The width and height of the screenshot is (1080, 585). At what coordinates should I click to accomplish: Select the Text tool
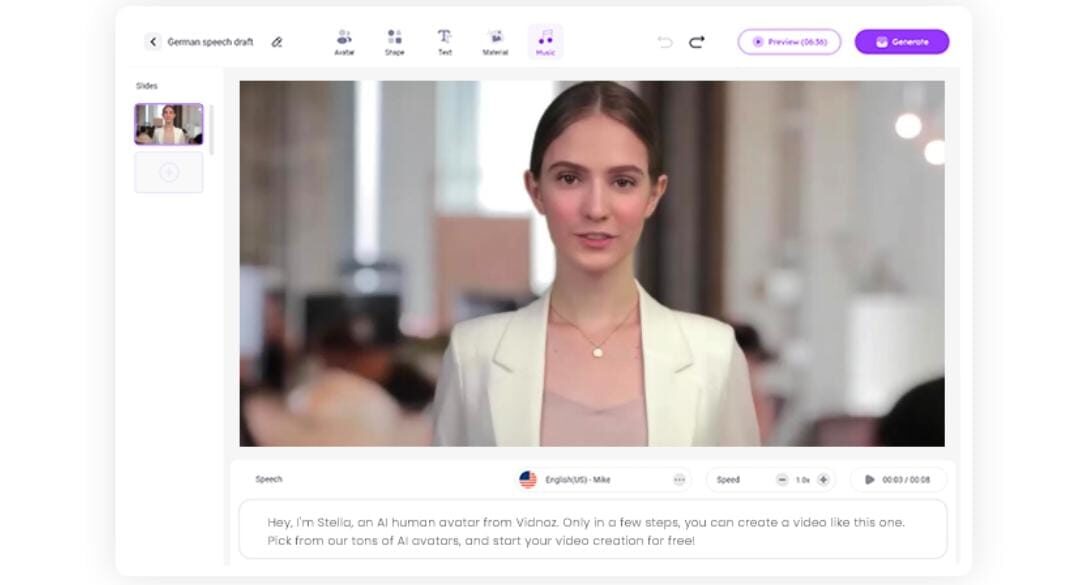445,42
